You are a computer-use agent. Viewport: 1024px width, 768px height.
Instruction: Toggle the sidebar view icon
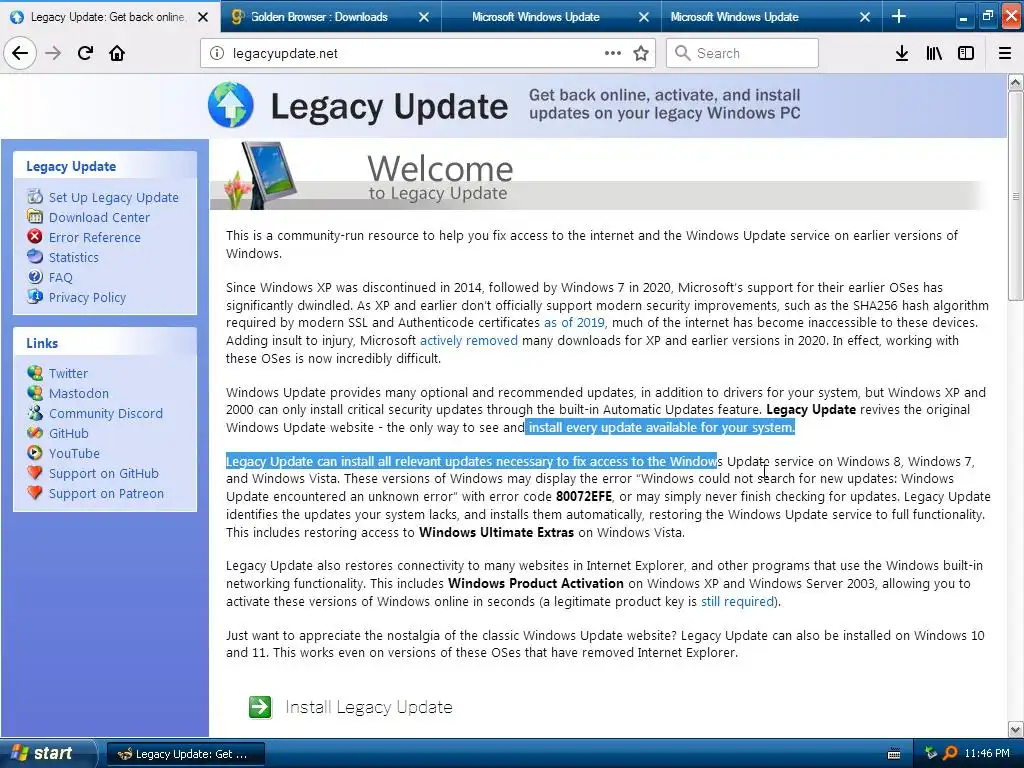tap(966, 53)
